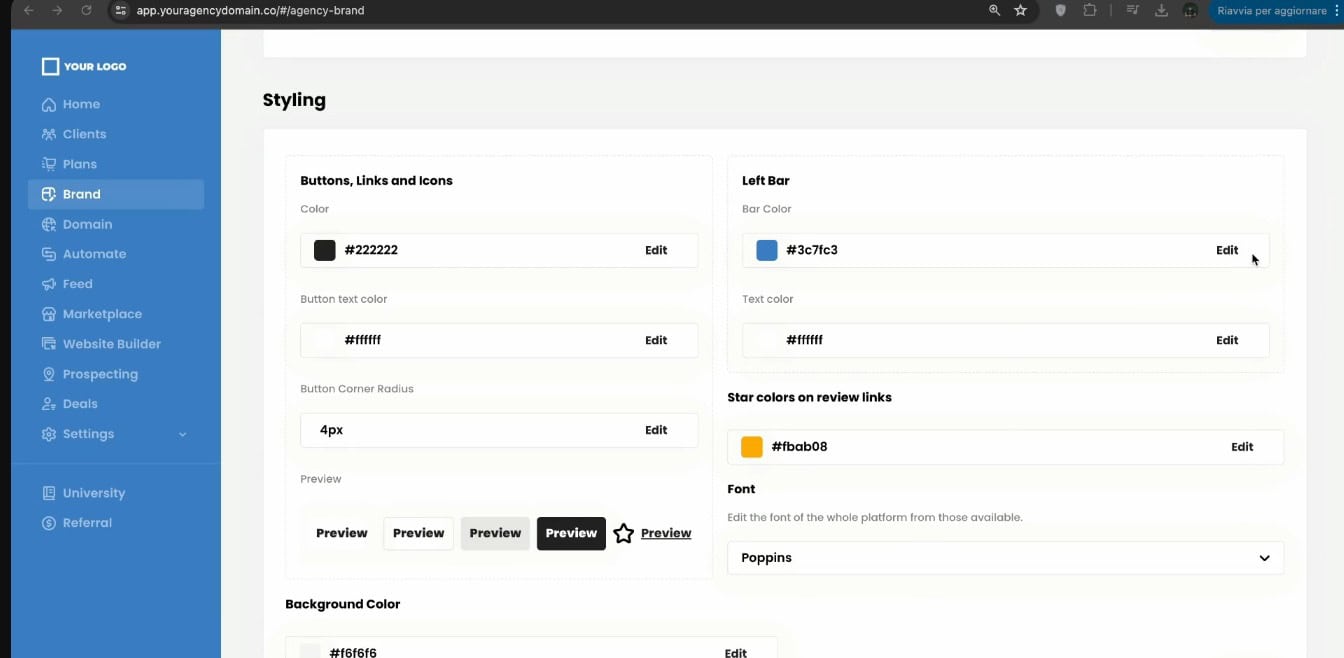The height and width of the screenshot is (658, 1344).
Task: Open the University sidebar item
Action: click(94, 493)
